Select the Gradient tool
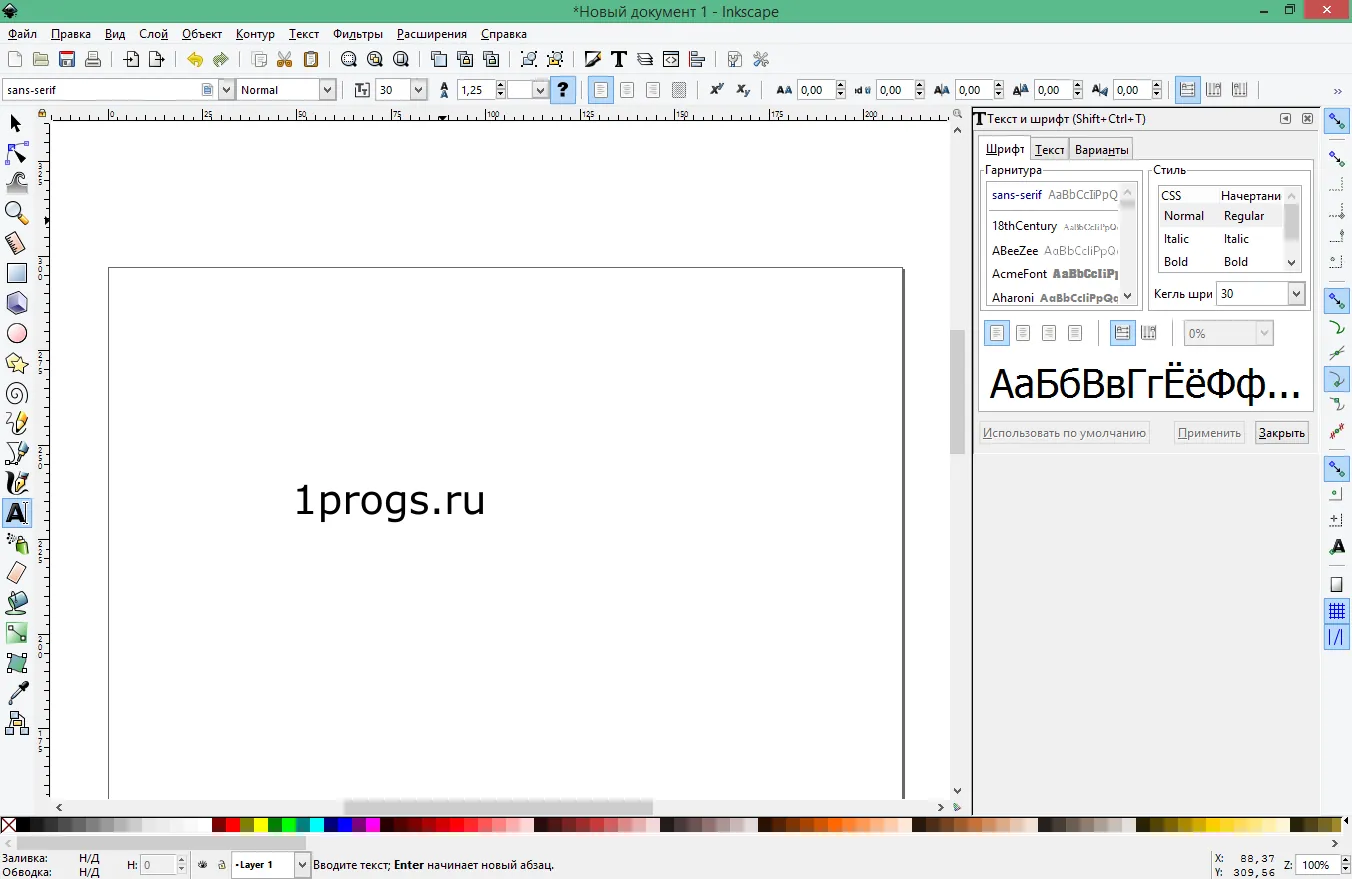The width and height of the screenshot is (1352, 879). tap(16, 633)
